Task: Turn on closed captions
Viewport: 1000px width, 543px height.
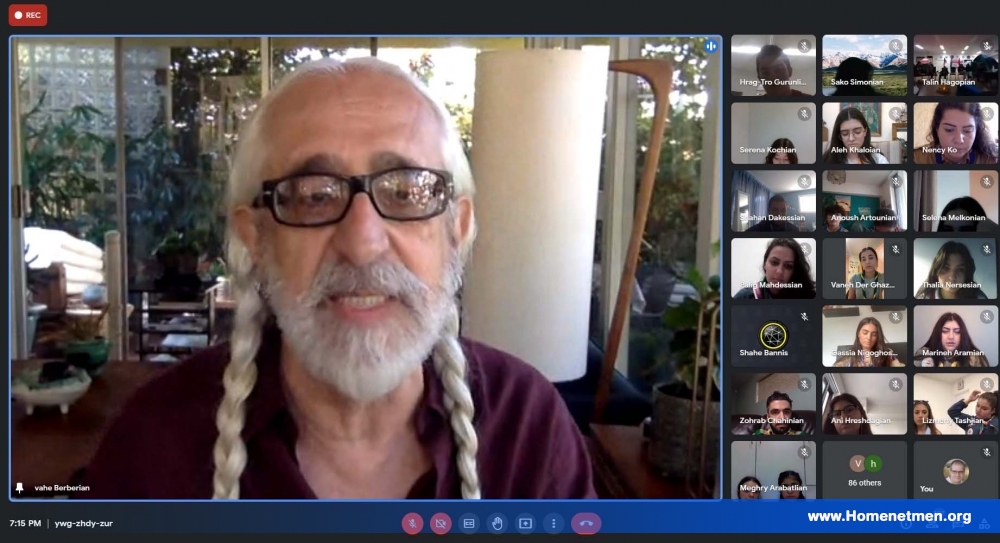Action: pos(469,523)
